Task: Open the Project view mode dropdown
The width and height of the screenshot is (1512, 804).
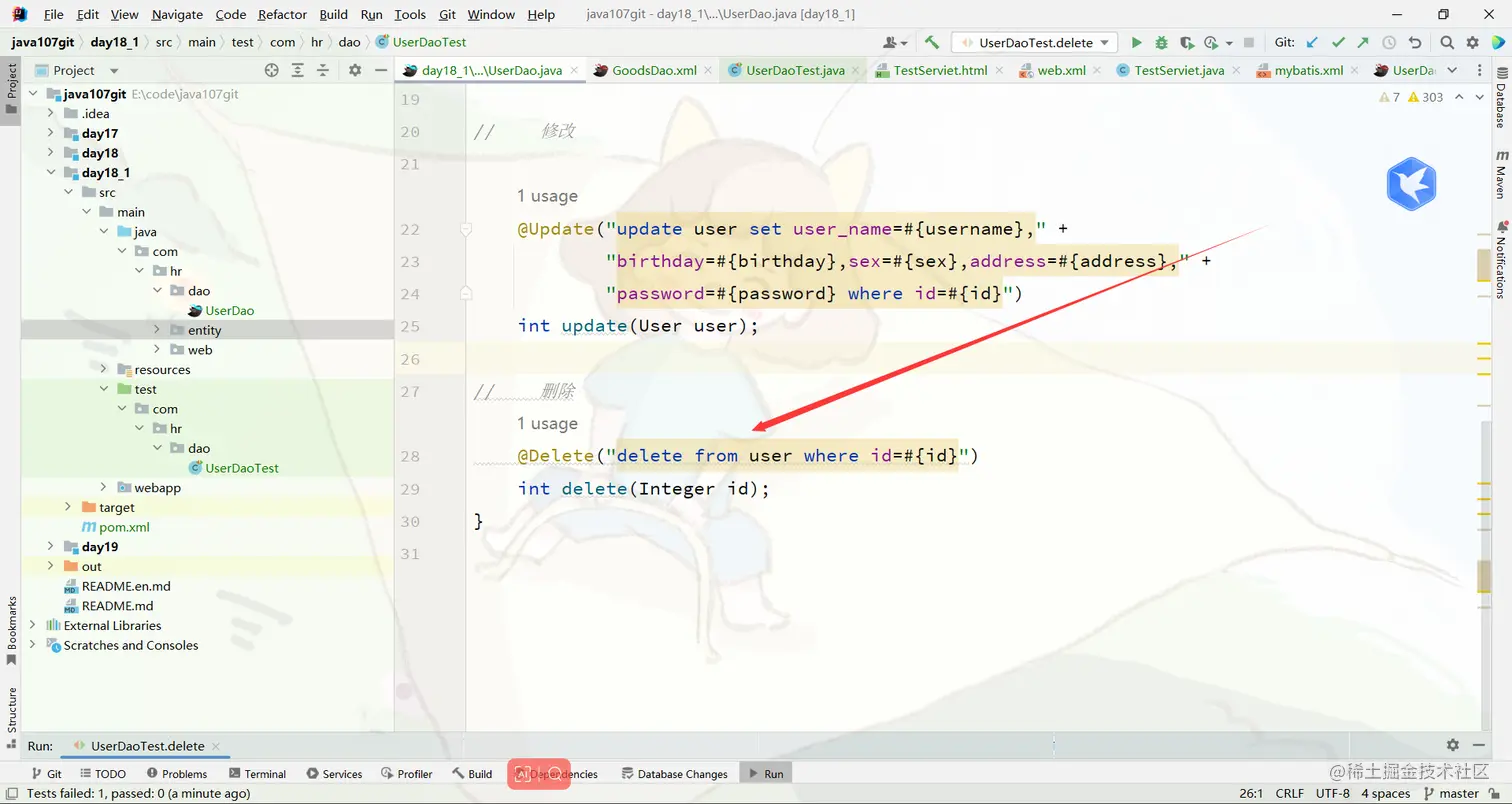Action: [113, 71]
